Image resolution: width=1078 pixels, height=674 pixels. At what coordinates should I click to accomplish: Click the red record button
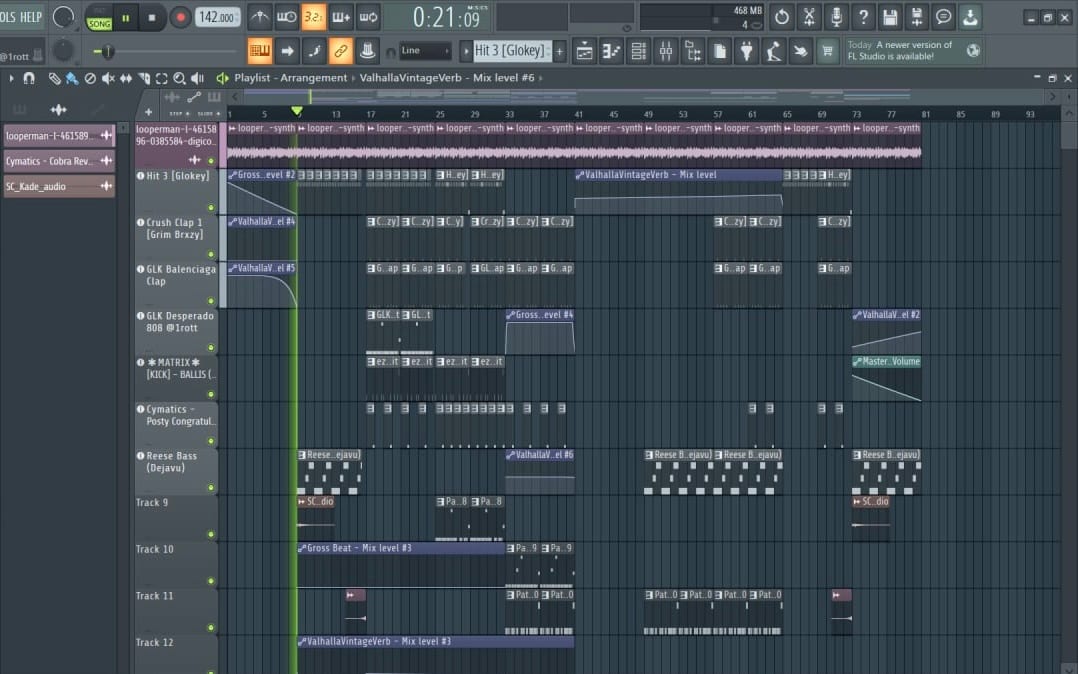click(181, 18)
